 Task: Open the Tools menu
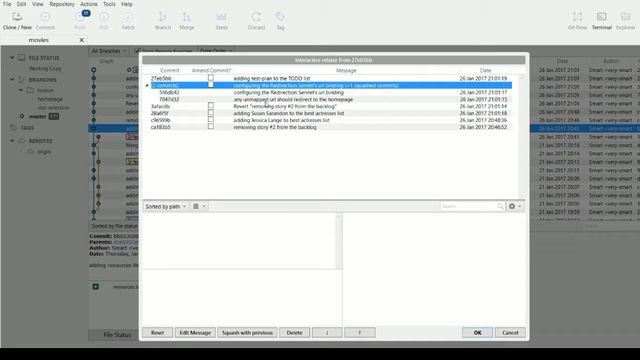tap(109, 4)
